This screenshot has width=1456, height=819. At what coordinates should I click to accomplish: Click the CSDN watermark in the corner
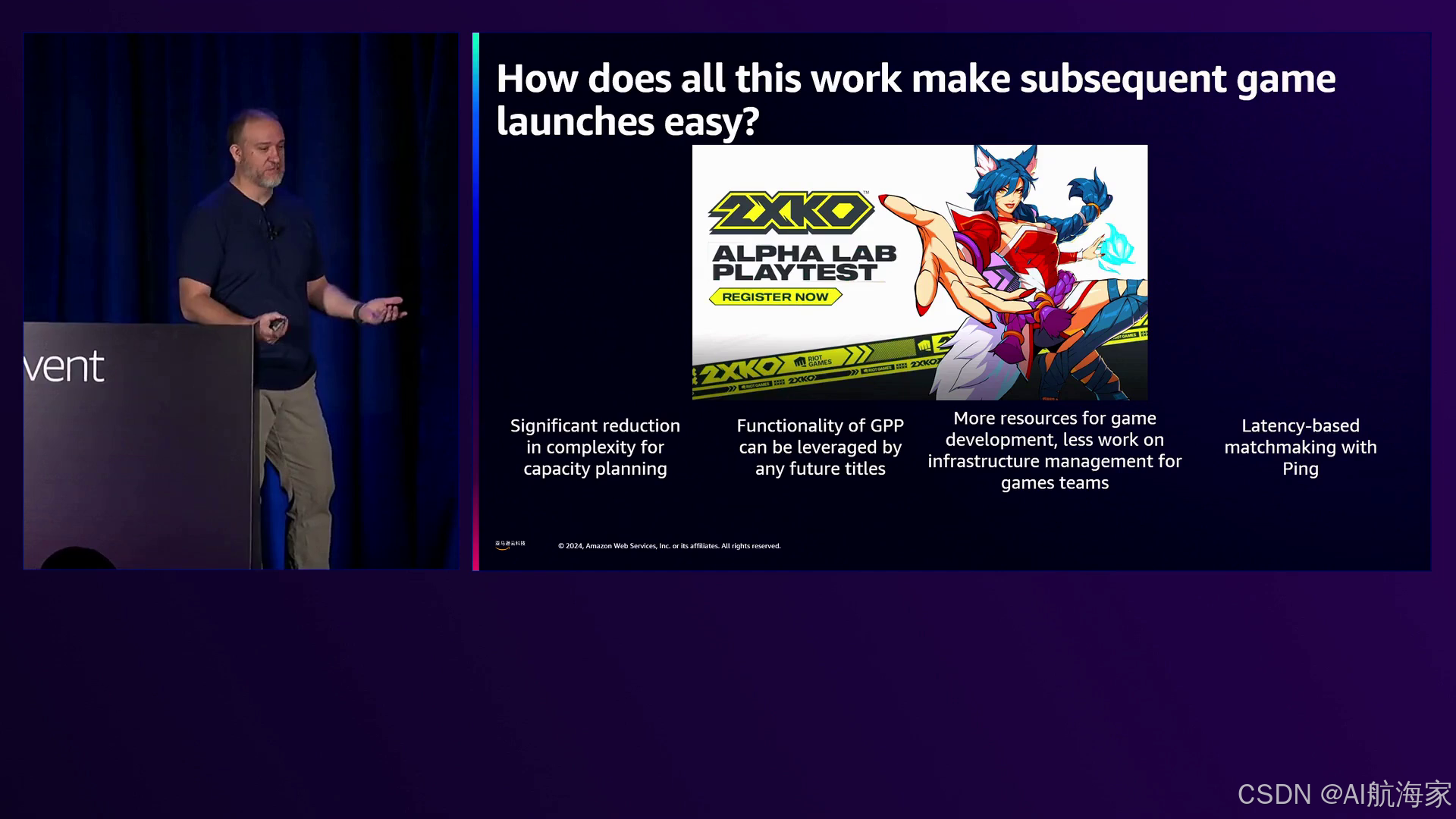(x=1344, y=794)
